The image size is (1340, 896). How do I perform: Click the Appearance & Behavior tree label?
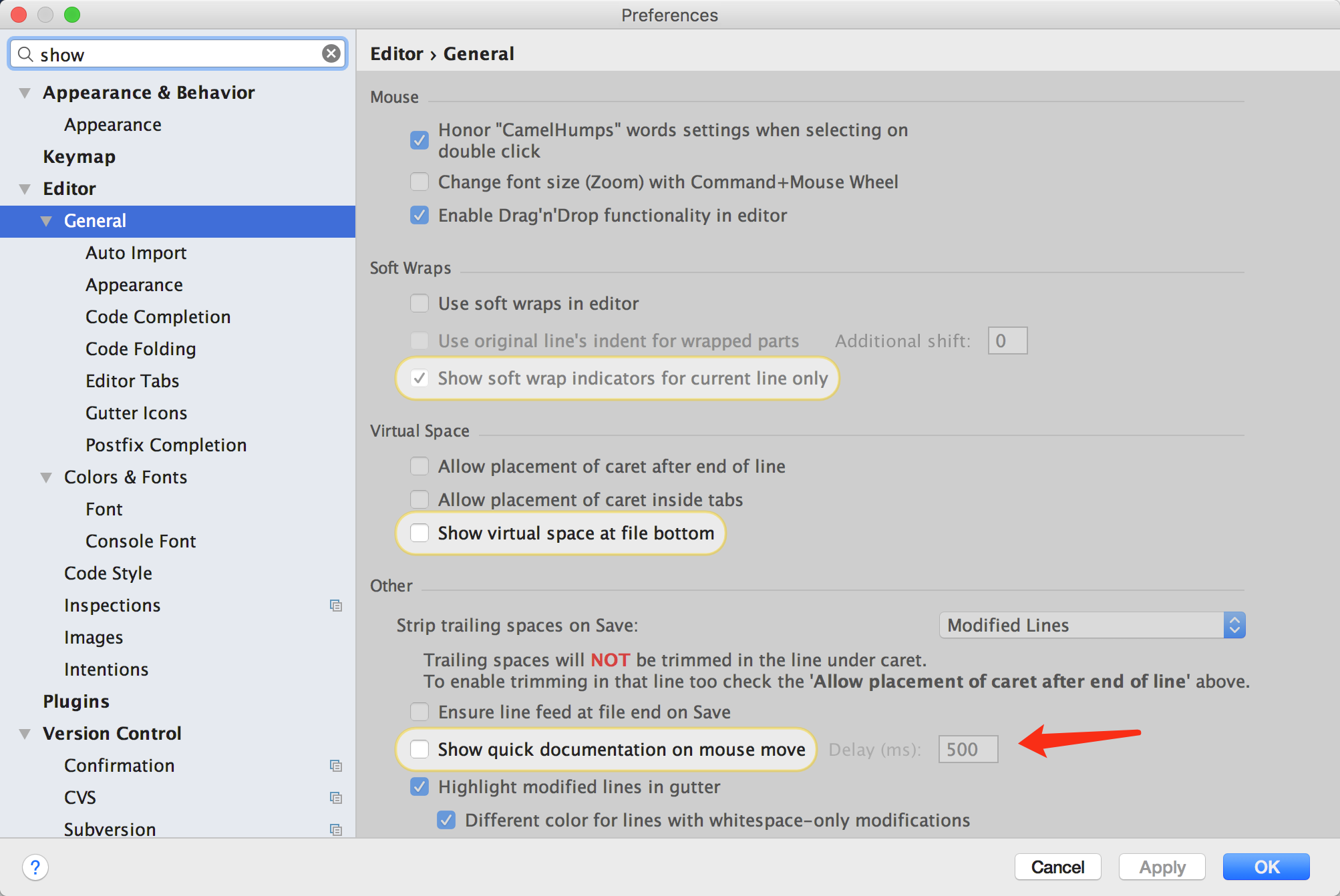click(x=149, y=93)
